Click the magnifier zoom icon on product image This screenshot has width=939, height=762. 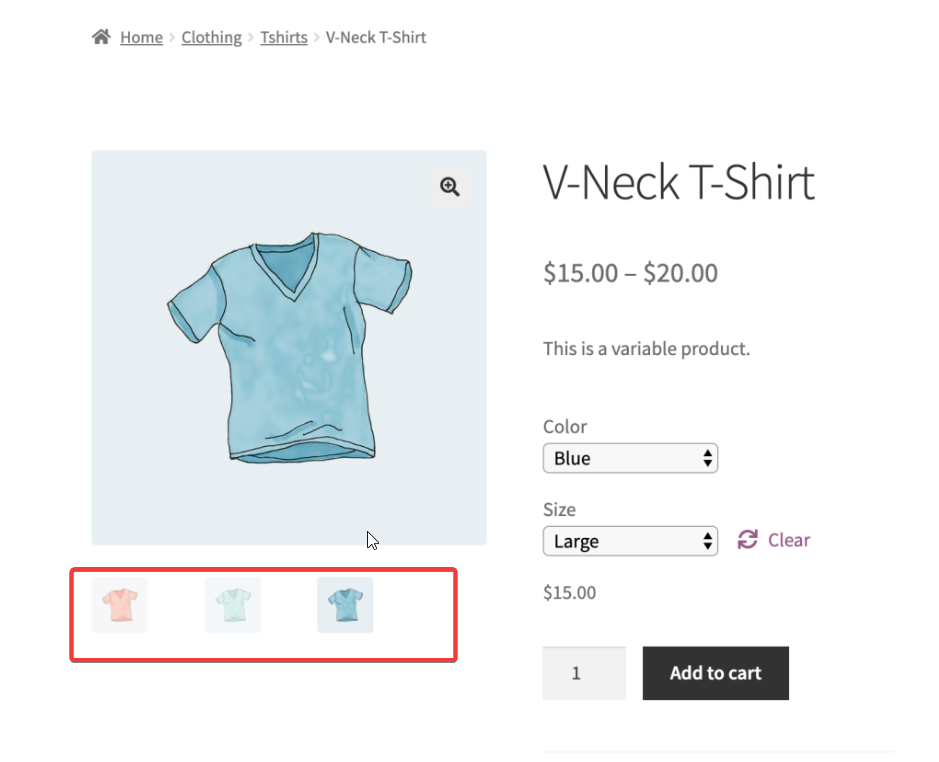pyautogui.click(x=448, y=187)
